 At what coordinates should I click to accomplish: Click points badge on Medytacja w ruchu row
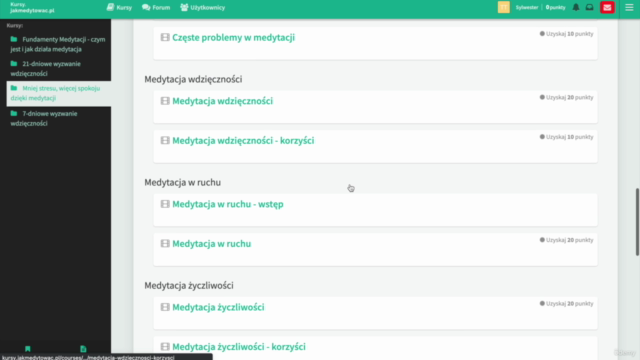[x=566, y=240]
